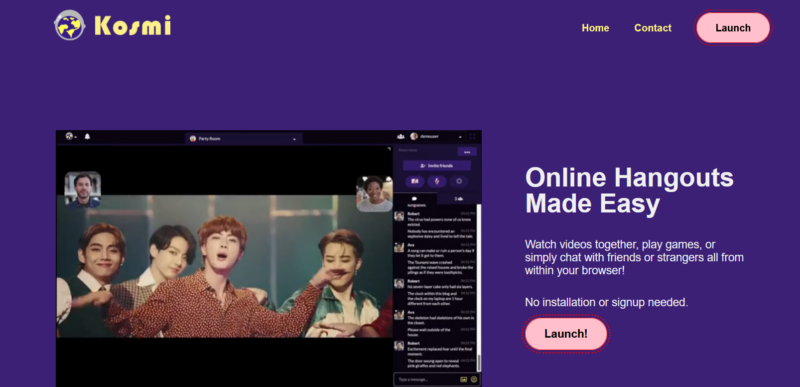Viewport: 800px width, 387px height.
Task: Click the chat scrollbar
Action: 479,287
